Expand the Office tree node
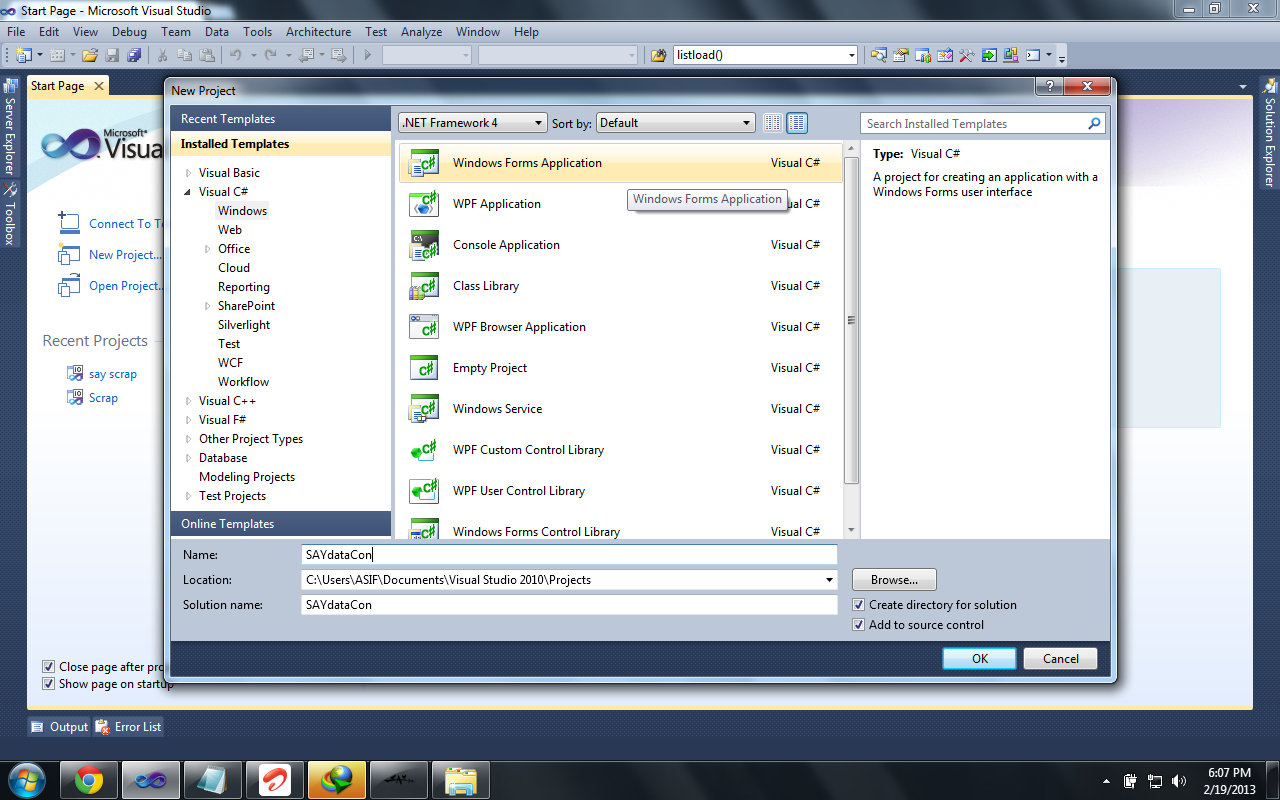 208,249
